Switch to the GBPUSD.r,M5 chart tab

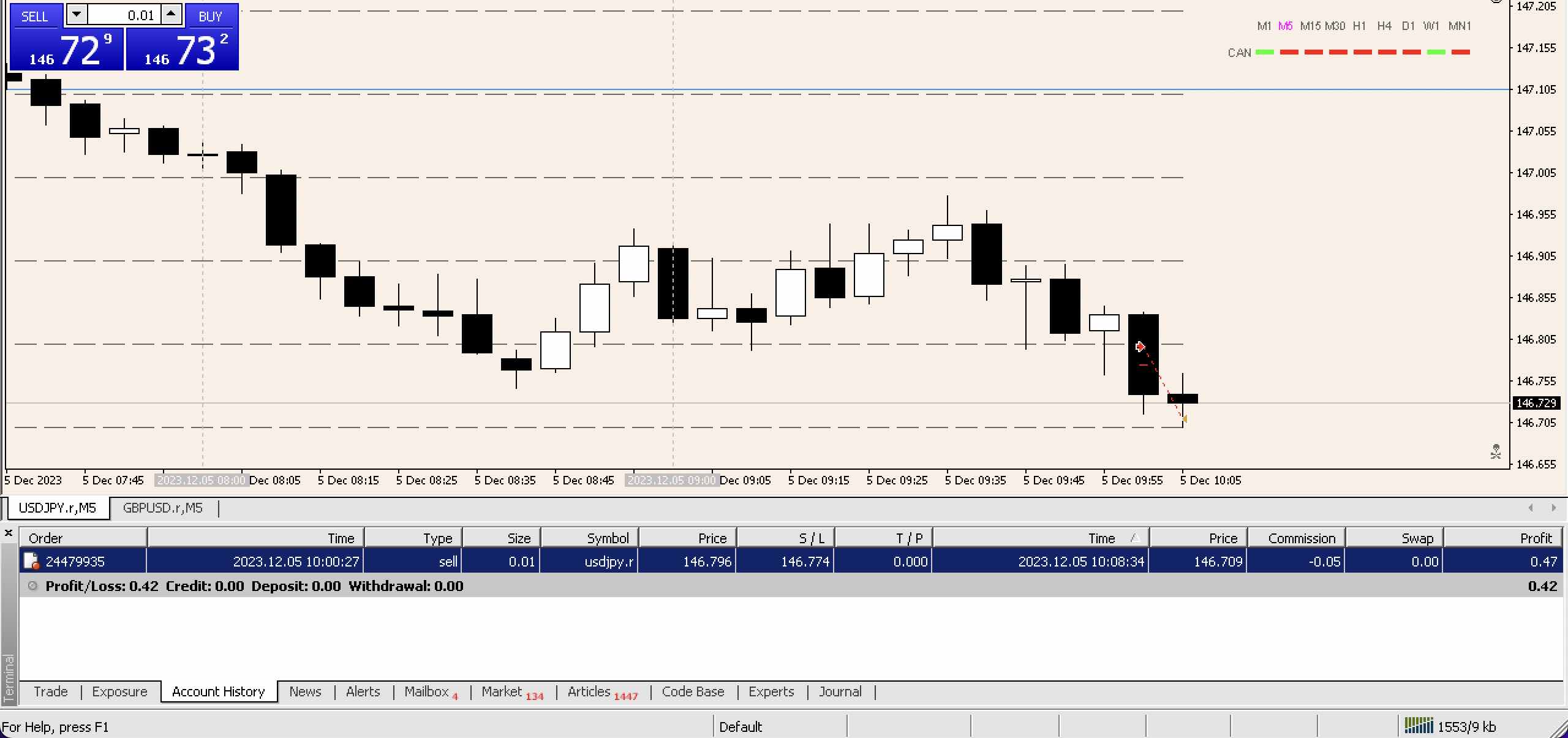coord(162,508)
